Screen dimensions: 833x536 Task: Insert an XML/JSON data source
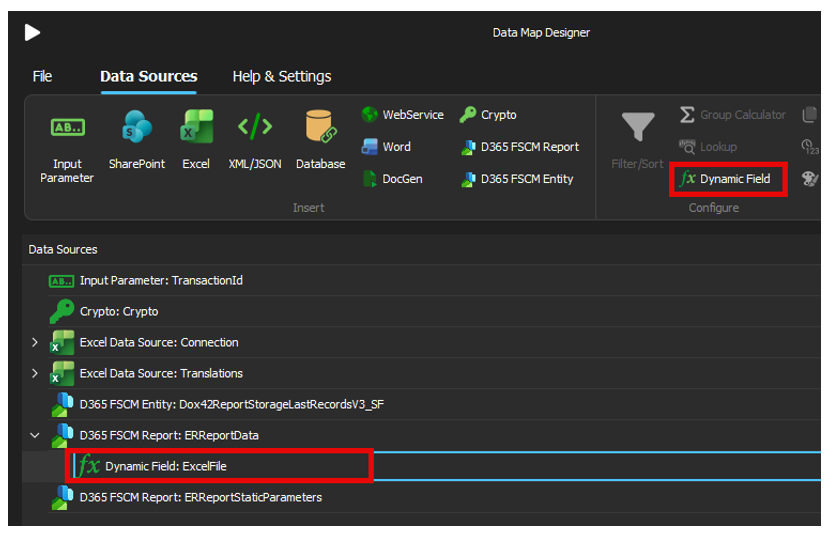(255, 140)
